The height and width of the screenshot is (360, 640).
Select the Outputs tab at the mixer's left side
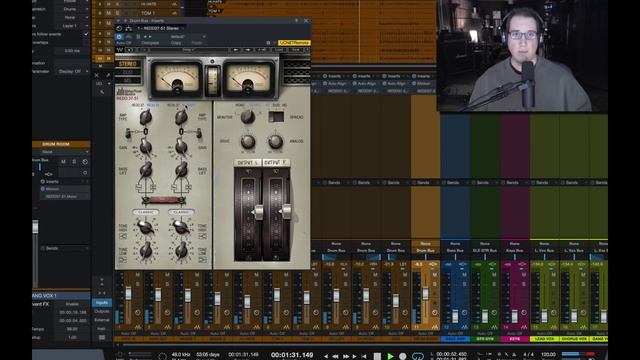pyautogui.click(x=102, y=311)
